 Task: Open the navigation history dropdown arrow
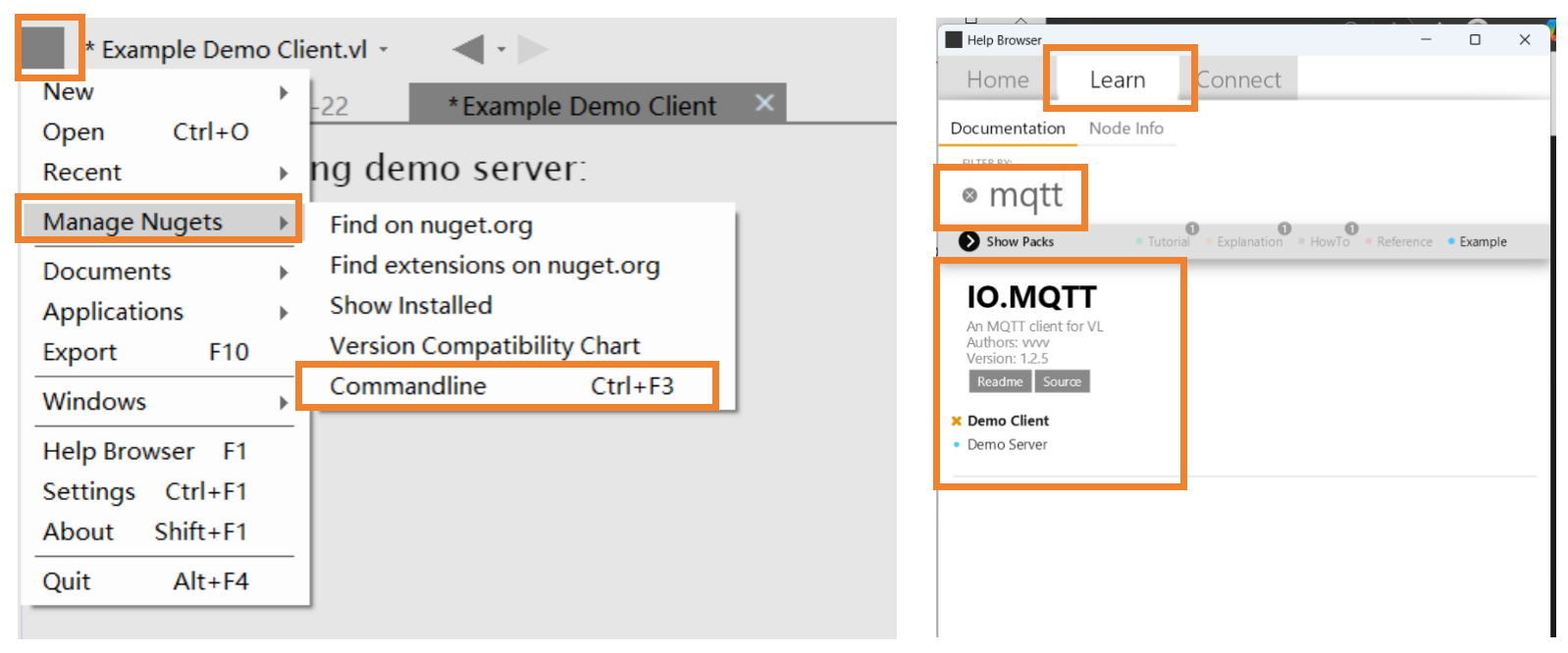(501, 49)
